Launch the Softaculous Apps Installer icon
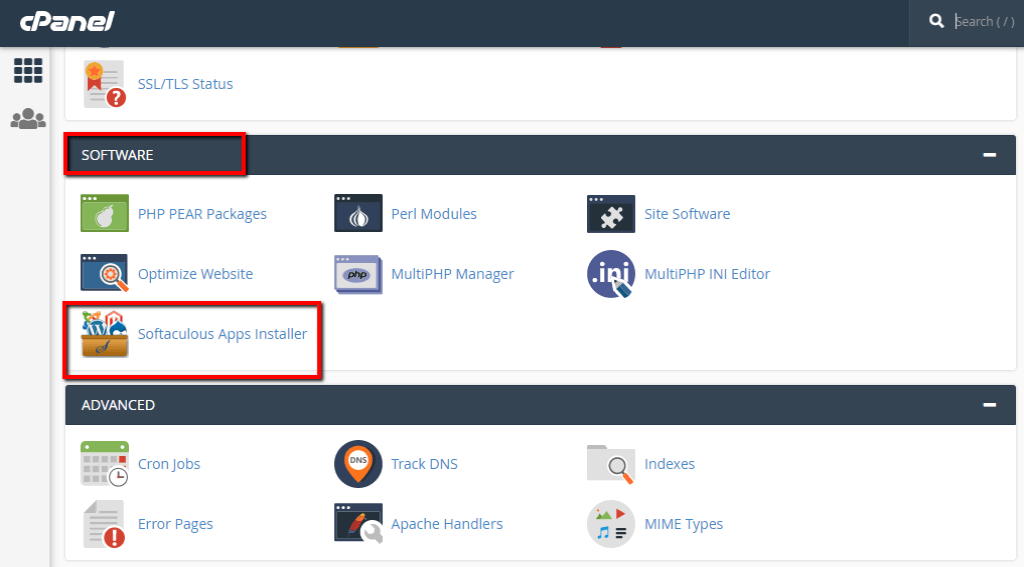 coord(104,335)
